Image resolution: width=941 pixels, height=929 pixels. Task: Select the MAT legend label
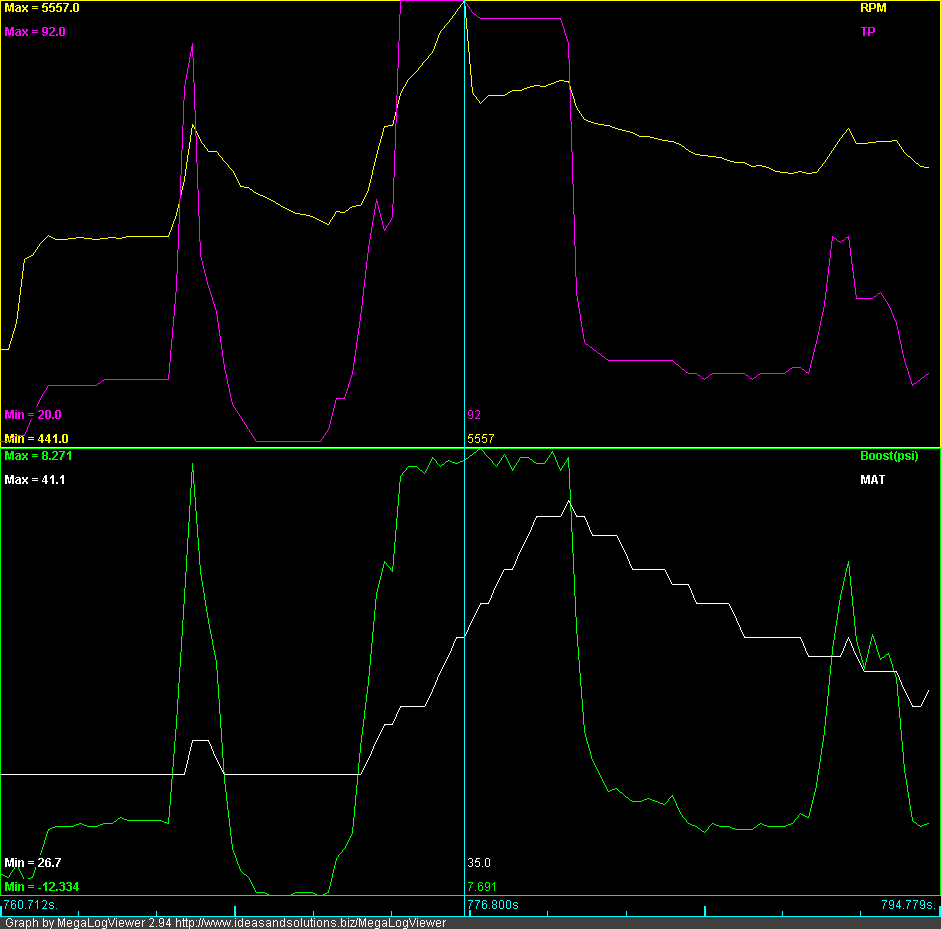pos(872,480)
